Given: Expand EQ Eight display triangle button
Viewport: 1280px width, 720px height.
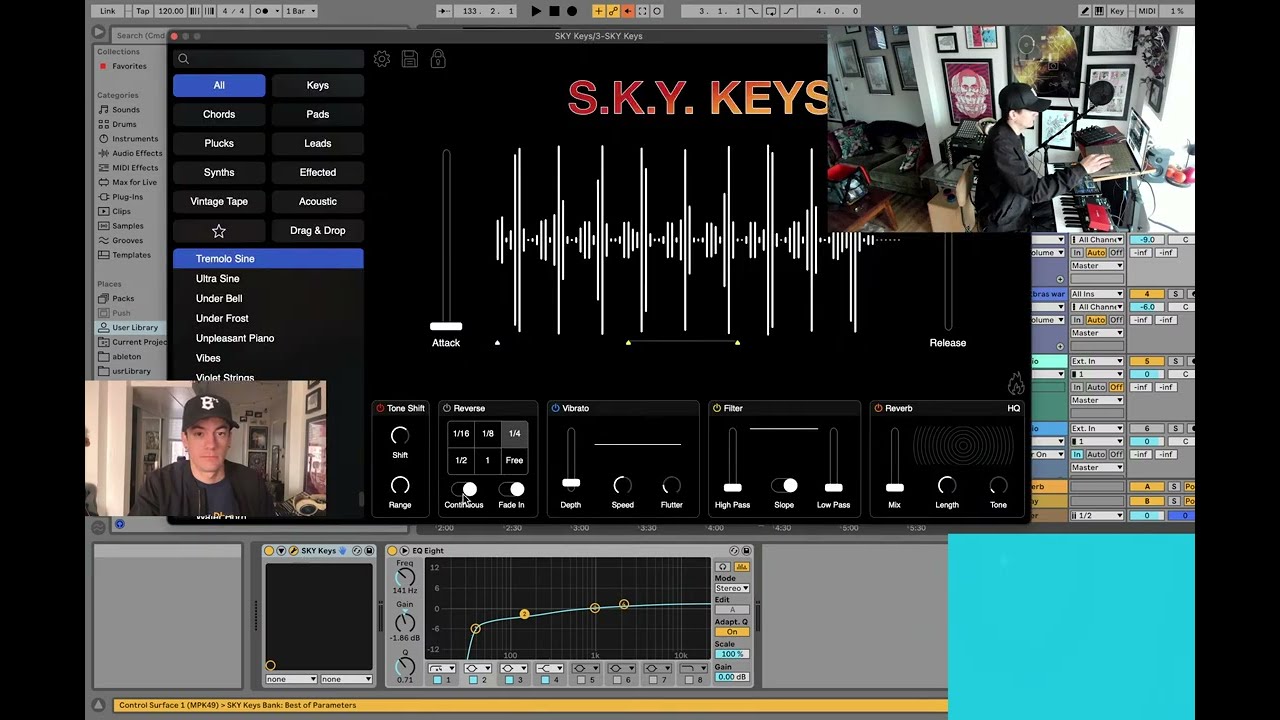Looking at the screenshot, I should click(x=404, y=551).
